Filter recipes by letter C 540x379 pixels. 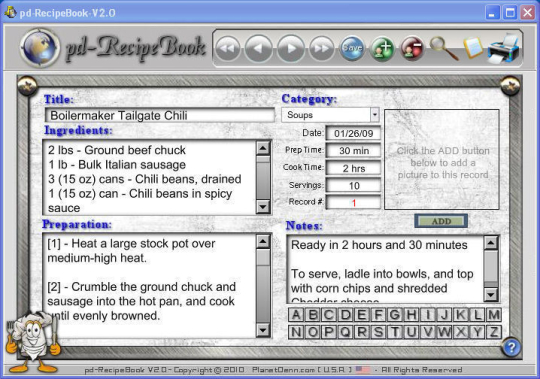coord(329,315)
